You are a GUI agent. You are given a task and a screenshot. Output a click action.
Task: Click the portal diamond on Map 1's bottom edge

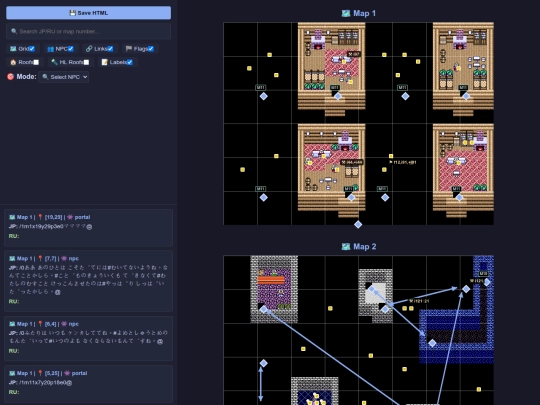(x=358, y=225)
